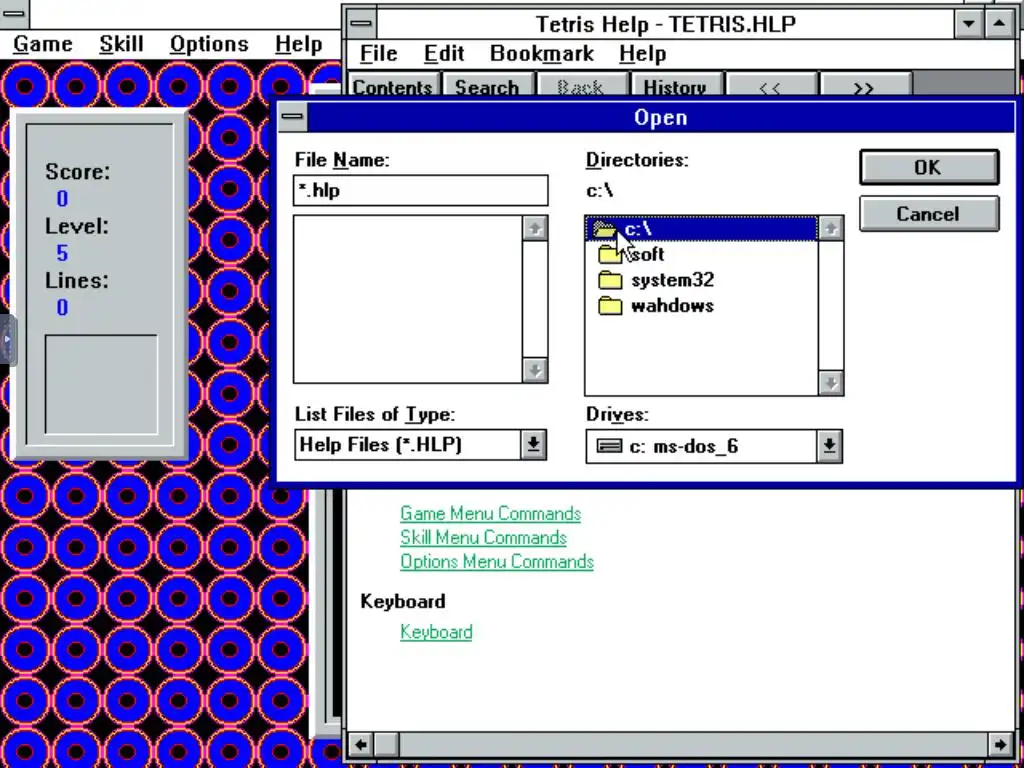Open the Bookmark menu in Tetris Help
The image size is (1024, 768).
[542, 54]
